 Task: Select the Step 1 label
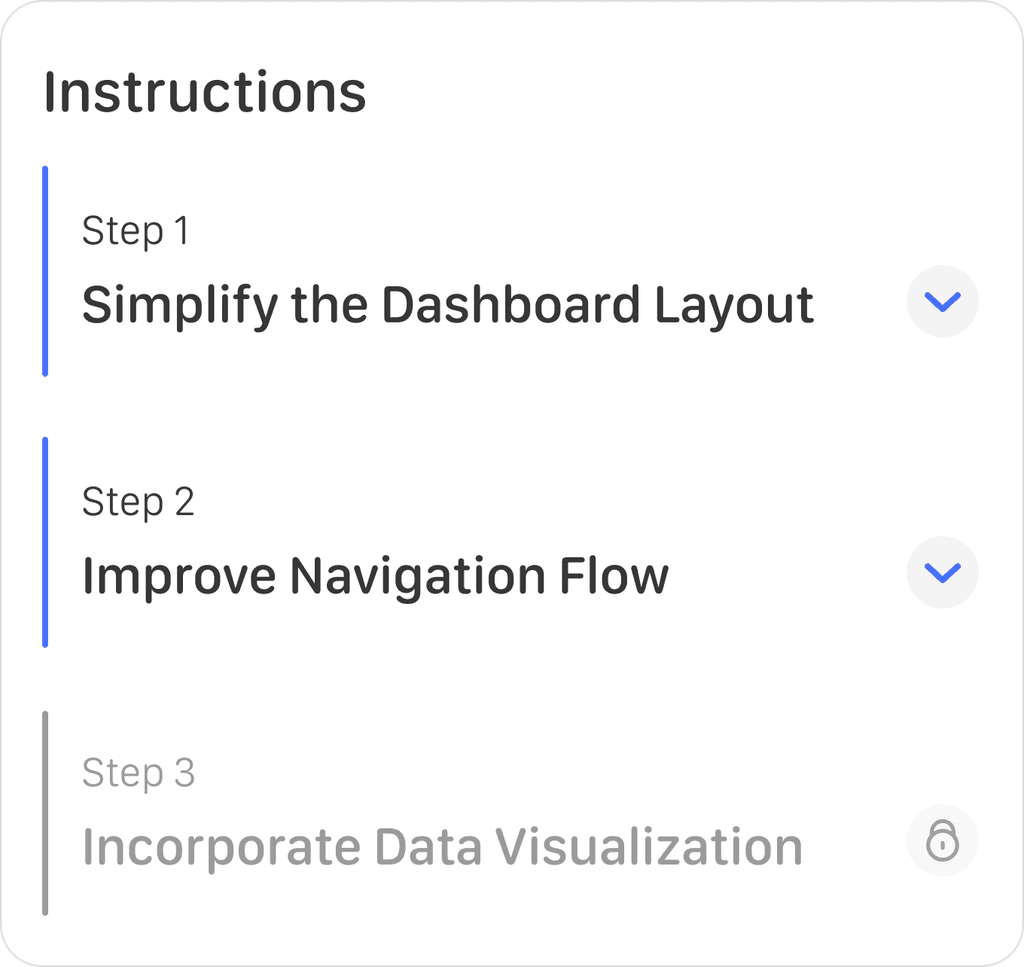[x=135, y=231]
